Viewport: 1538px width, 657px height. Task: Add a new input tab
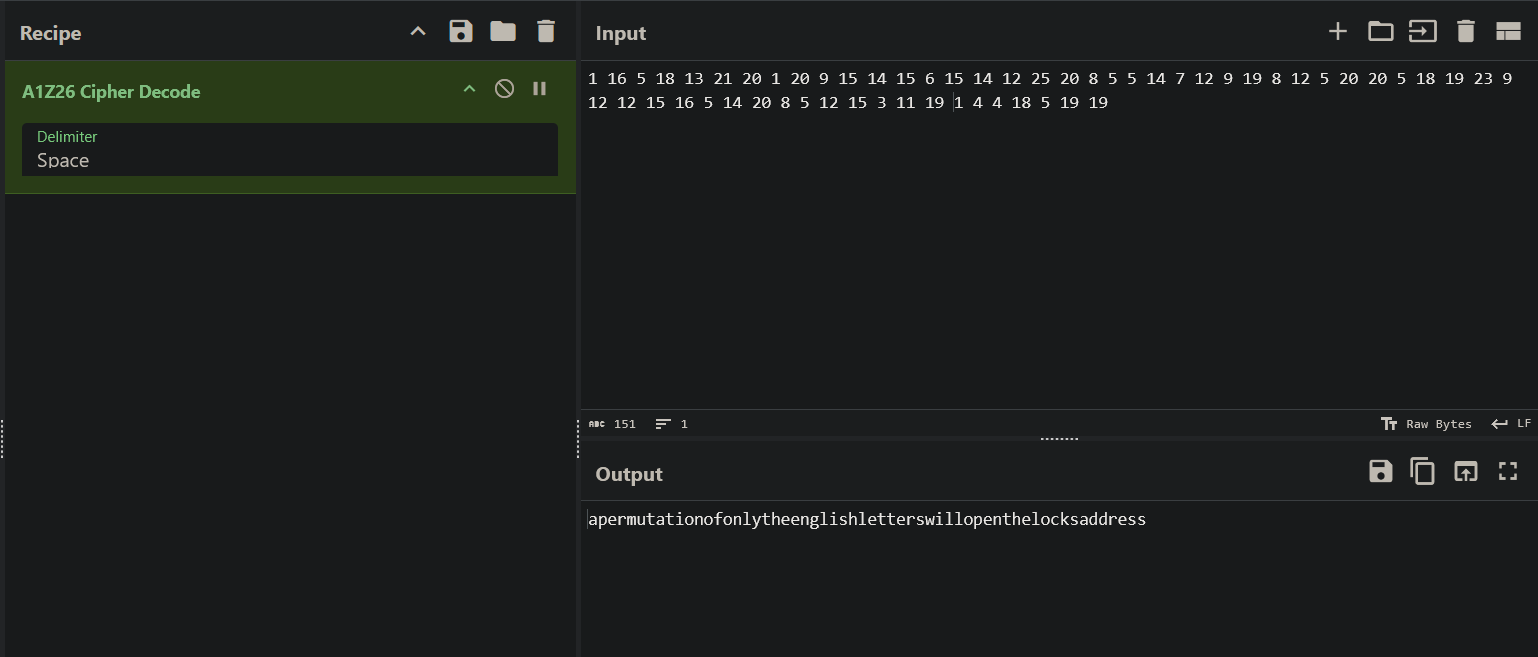[1337, 32]
